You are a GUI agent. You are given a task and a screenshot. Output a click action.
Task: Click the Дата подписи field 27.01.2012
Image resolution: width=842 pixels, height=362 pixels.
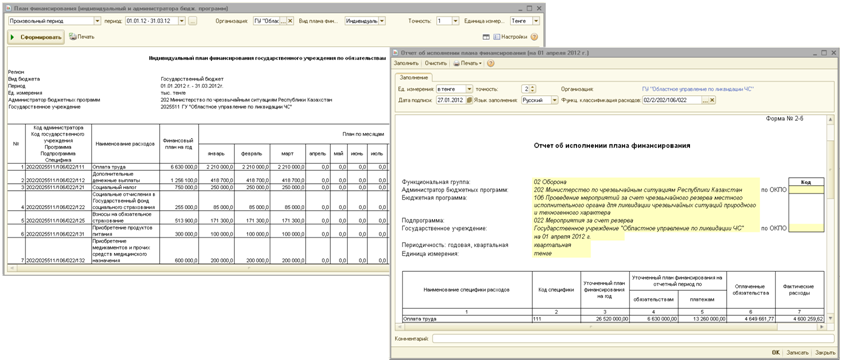coord(450,100)
